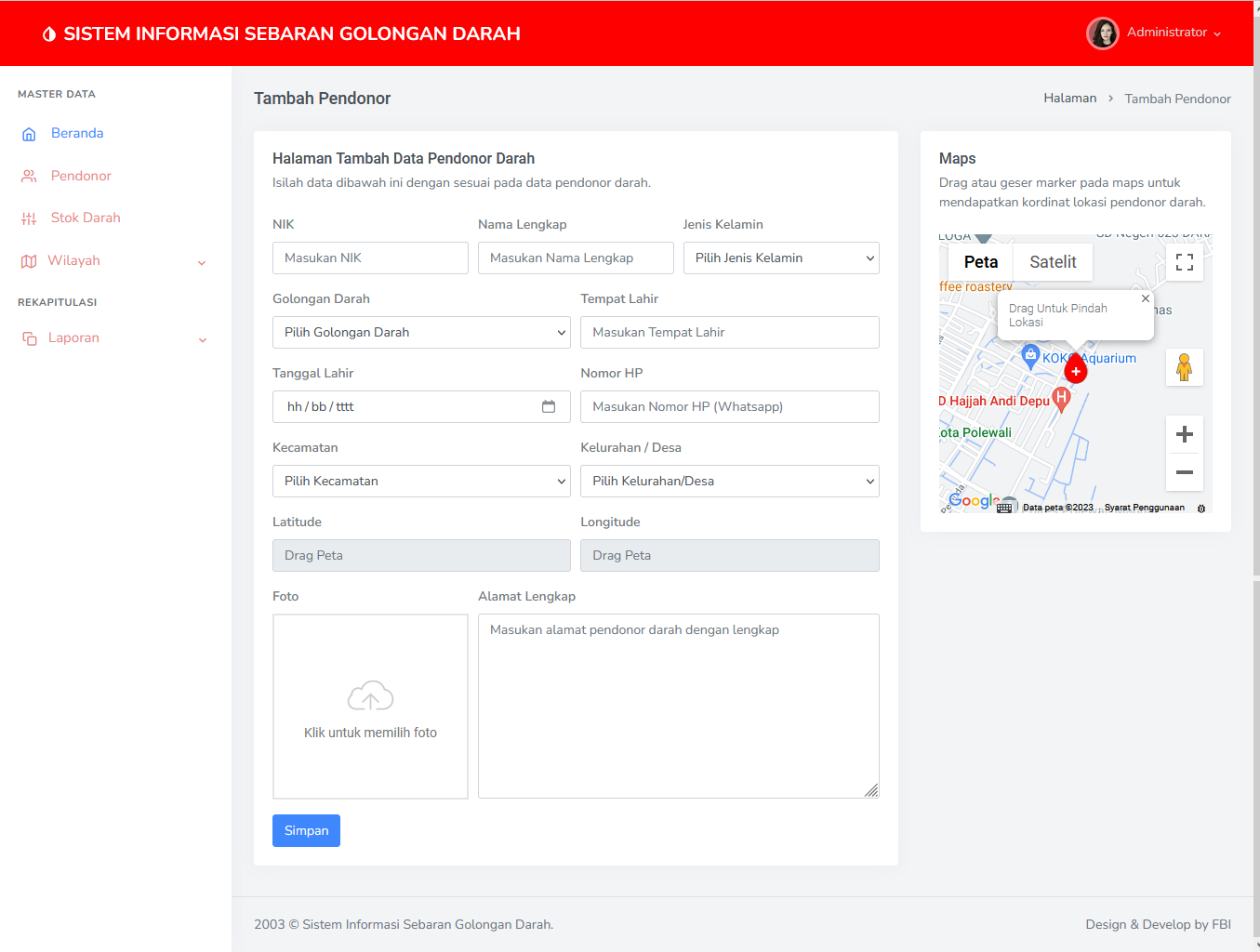Viewport: 1260px width, 952px height.
Task: Switch map to Satelit view
Action: (x=1053, y=262)
